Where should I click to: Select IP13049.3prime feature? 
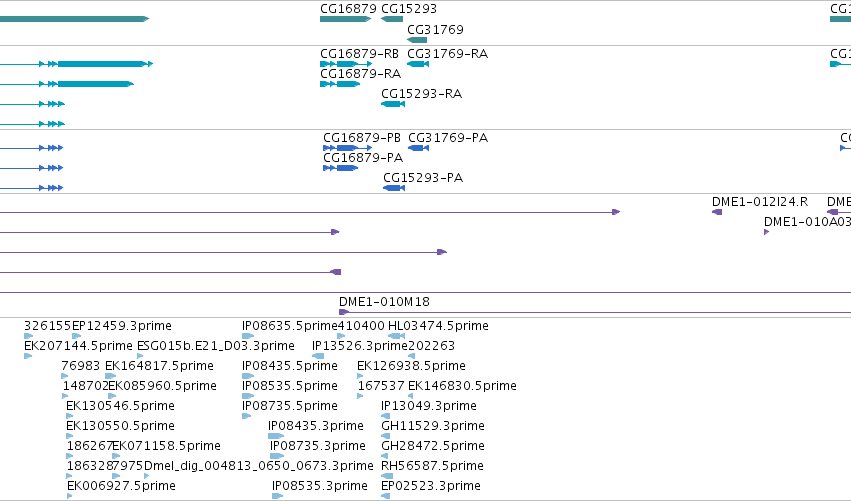385,416
